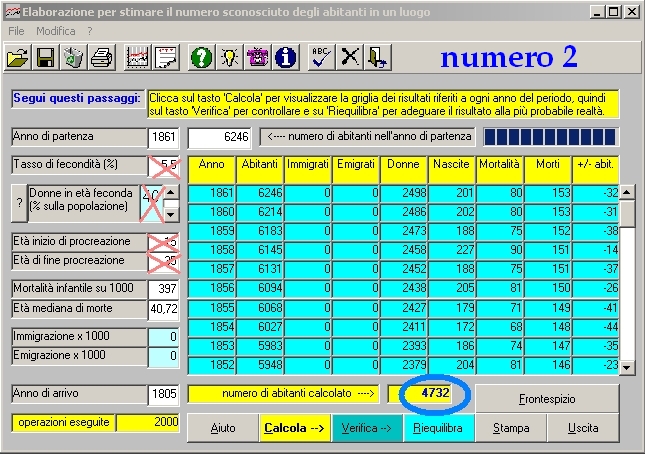
Task: Click the save floppy disk icon
Action: pyautogui.click(x=45, y=58)
